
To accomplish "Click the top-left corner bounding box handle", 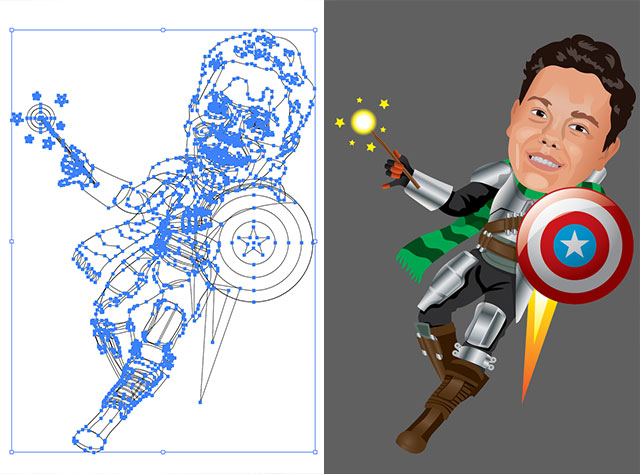I will (x=11, y=30).
